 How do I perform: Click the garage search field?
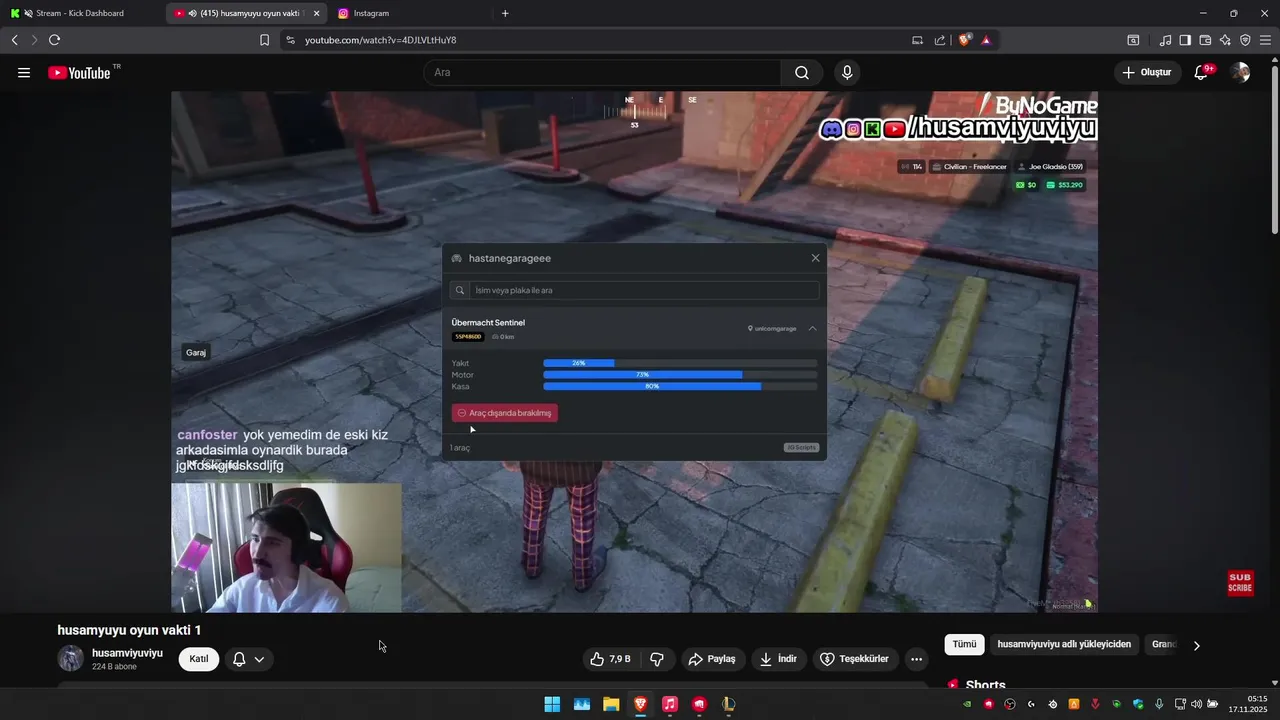pyautogui.click(x=634, y=290)
